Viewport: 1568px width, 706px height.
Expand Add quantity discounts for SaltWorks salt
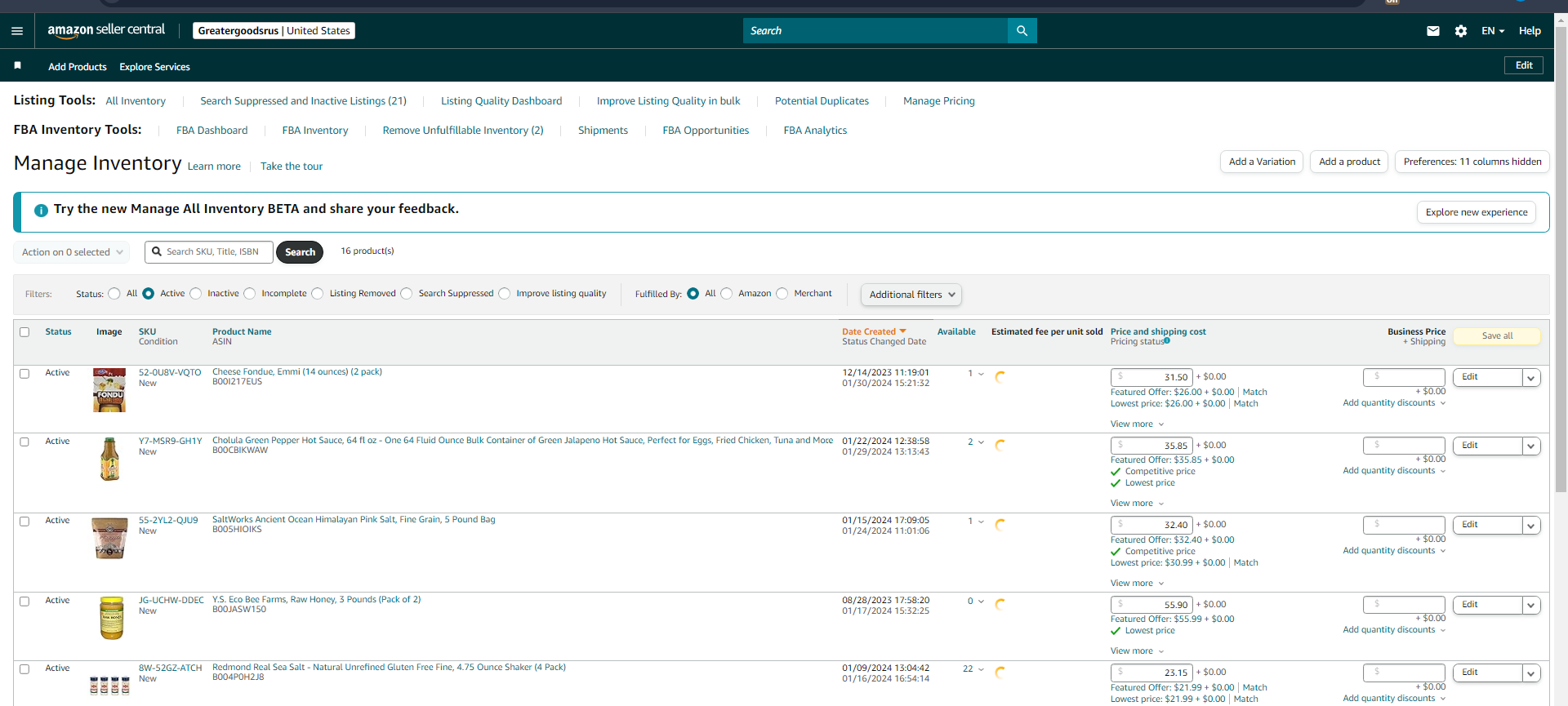(x=1394, y=551)
